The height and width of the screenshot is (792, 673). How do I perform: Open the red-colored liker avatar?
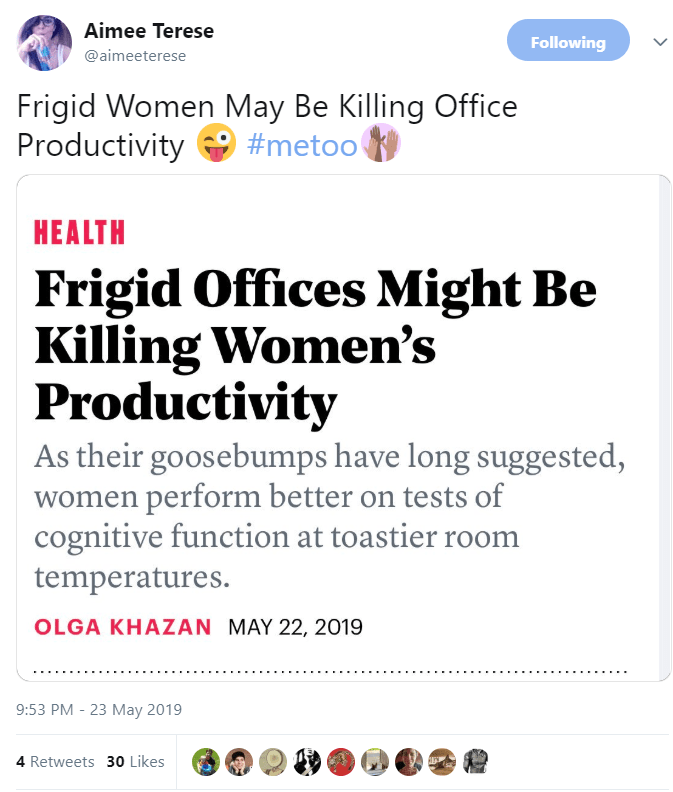pos(341,761)
